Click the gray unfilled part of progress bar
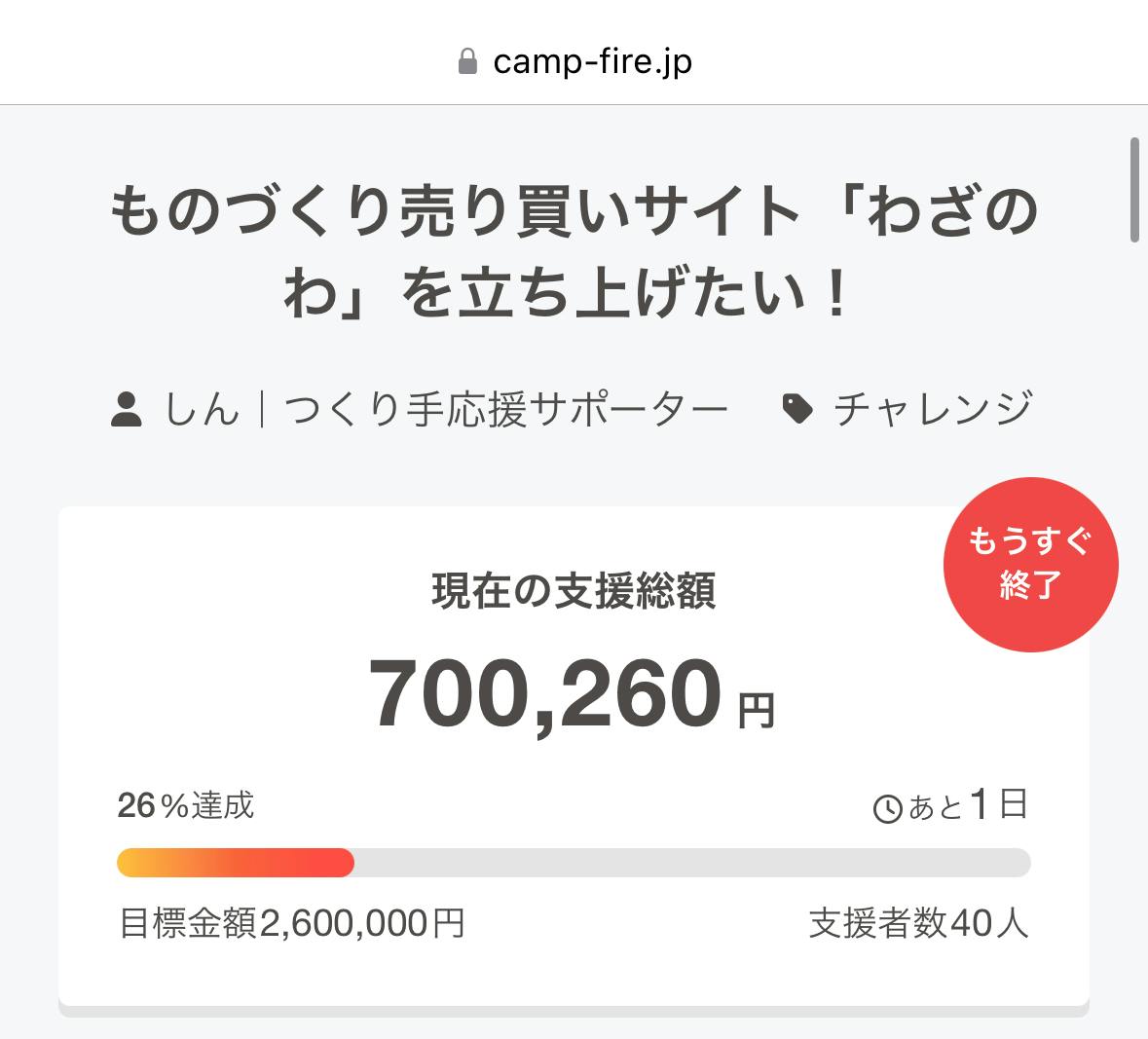This screenshot has width=1148, height=1039. [x=691, y=863]
